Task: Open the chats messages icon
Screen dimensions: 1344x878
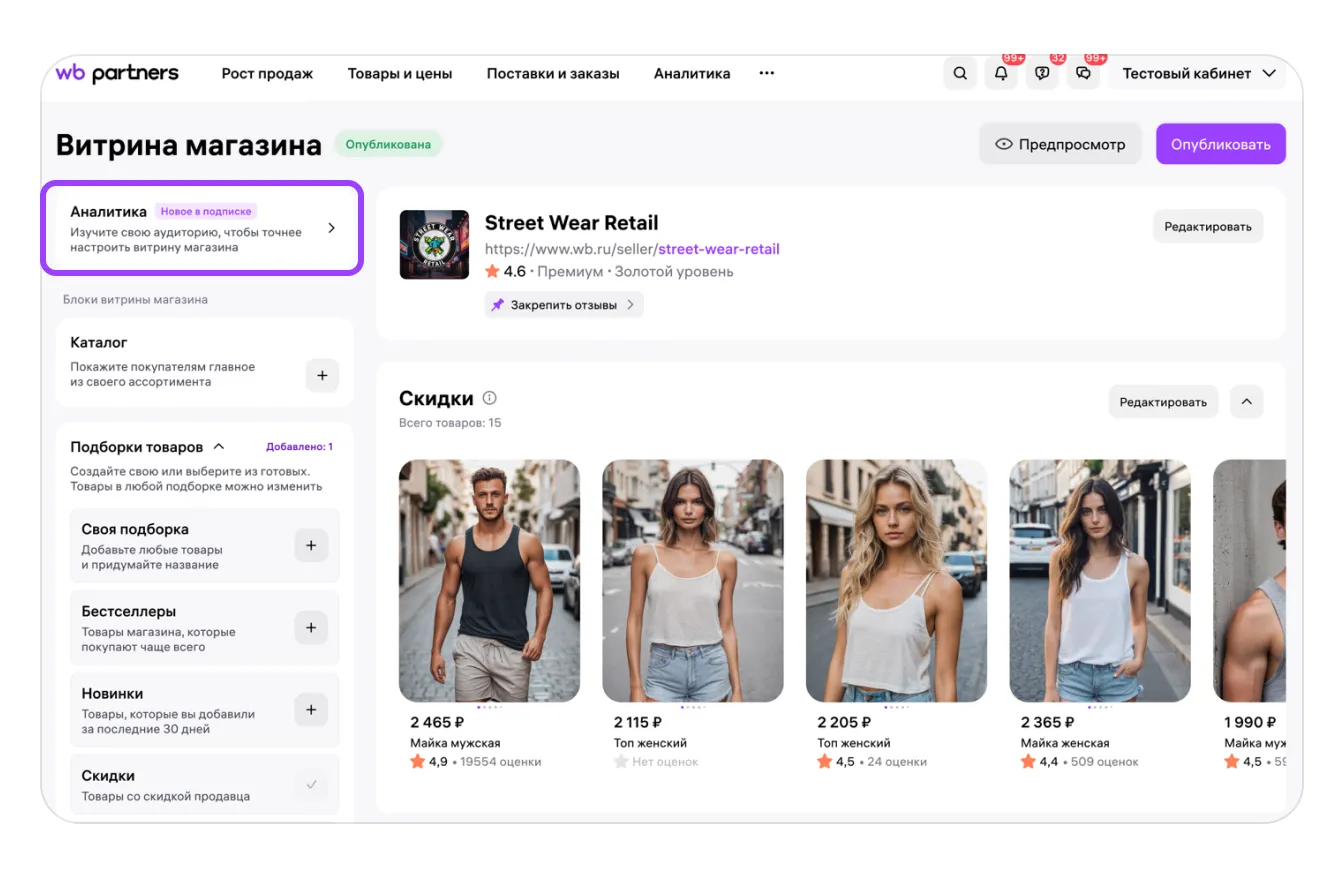Action: tap(1083, 74)
